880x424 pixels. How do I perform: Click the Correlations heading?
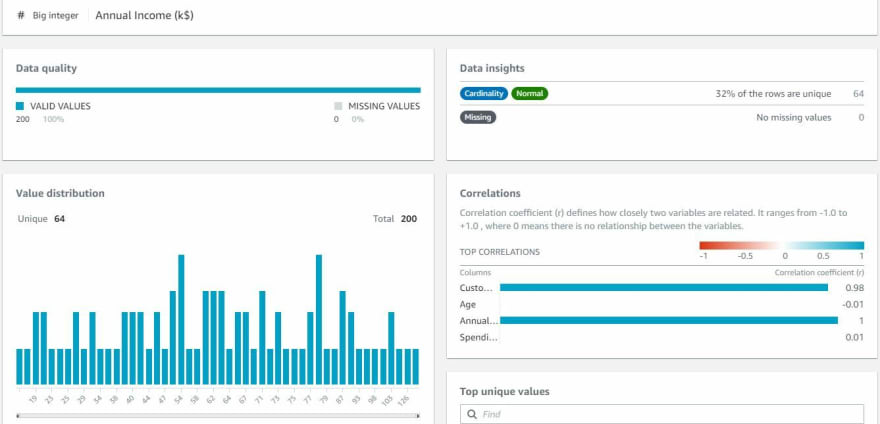tap(490, 193)
